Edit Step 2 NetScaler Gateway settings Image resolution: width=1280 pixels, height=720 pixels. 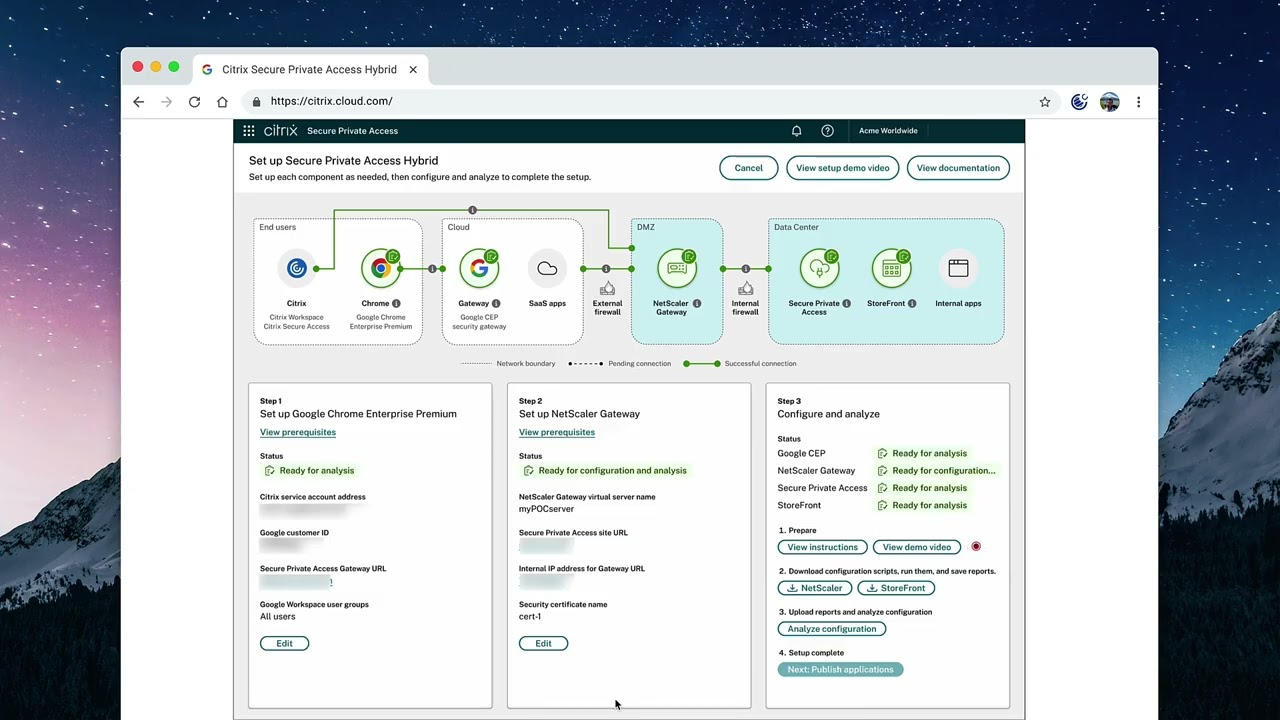pos(543,643)
